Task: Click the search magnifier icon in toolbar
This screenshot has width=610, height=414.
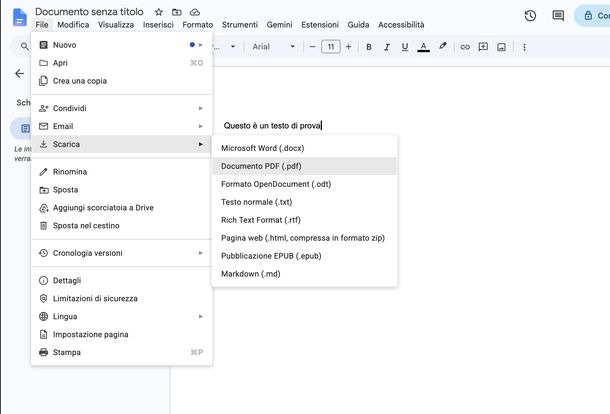Action: (24, 47)
